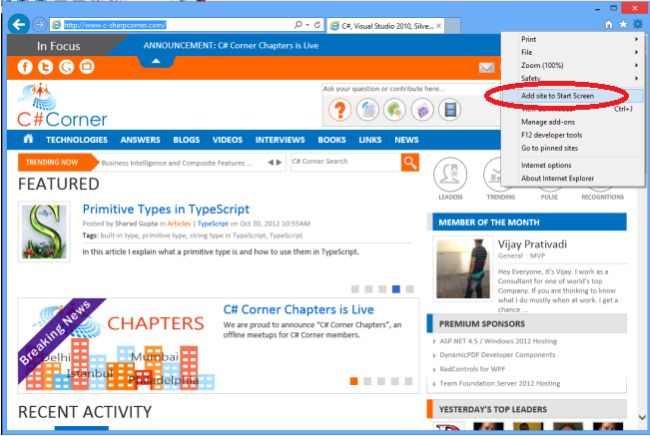Open INTERVIEWS navigation item

click(x=280, y=140)
